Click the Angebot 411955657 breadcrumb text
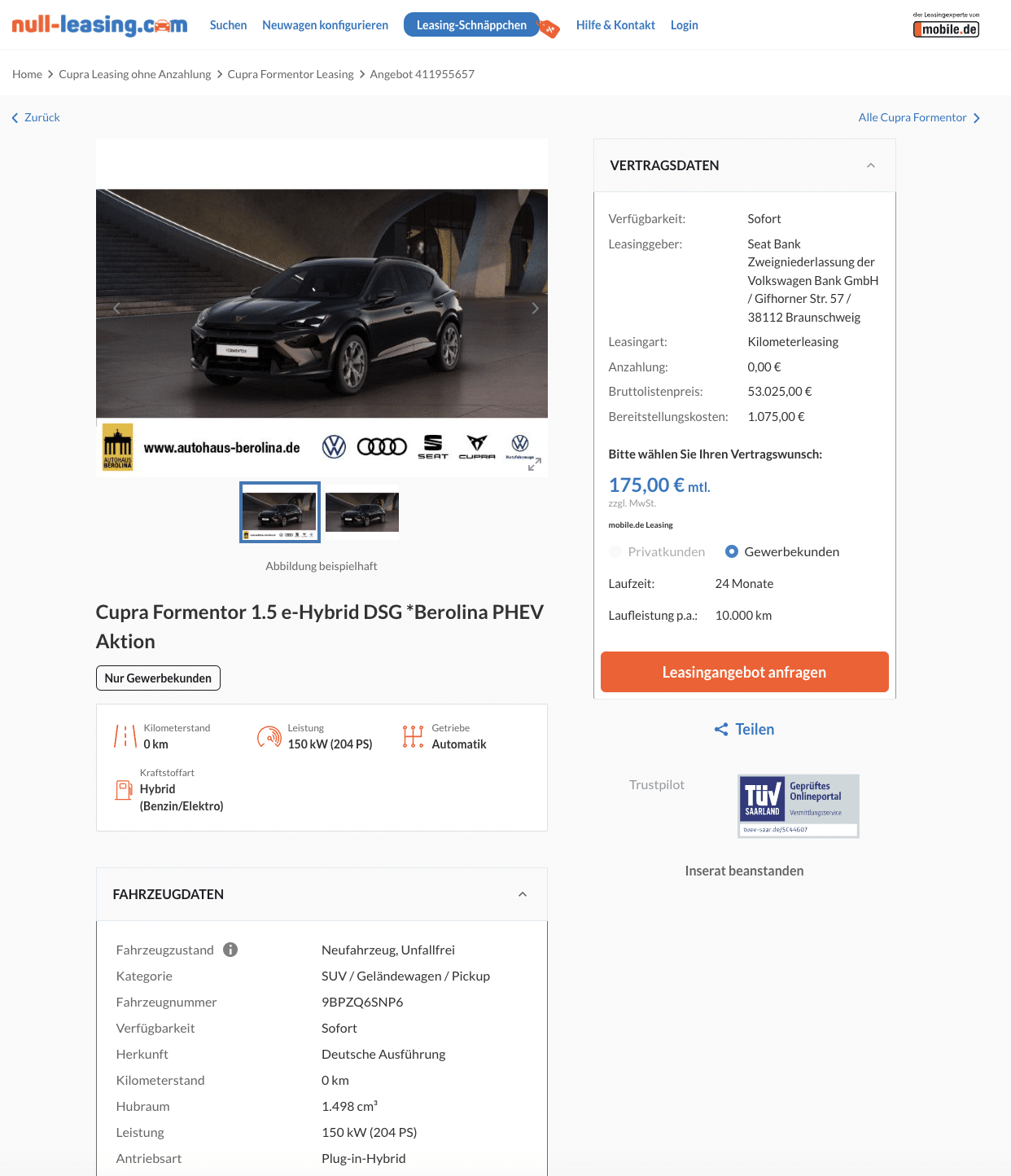This screenshot has width=1011, height=1176. (422, 74)
